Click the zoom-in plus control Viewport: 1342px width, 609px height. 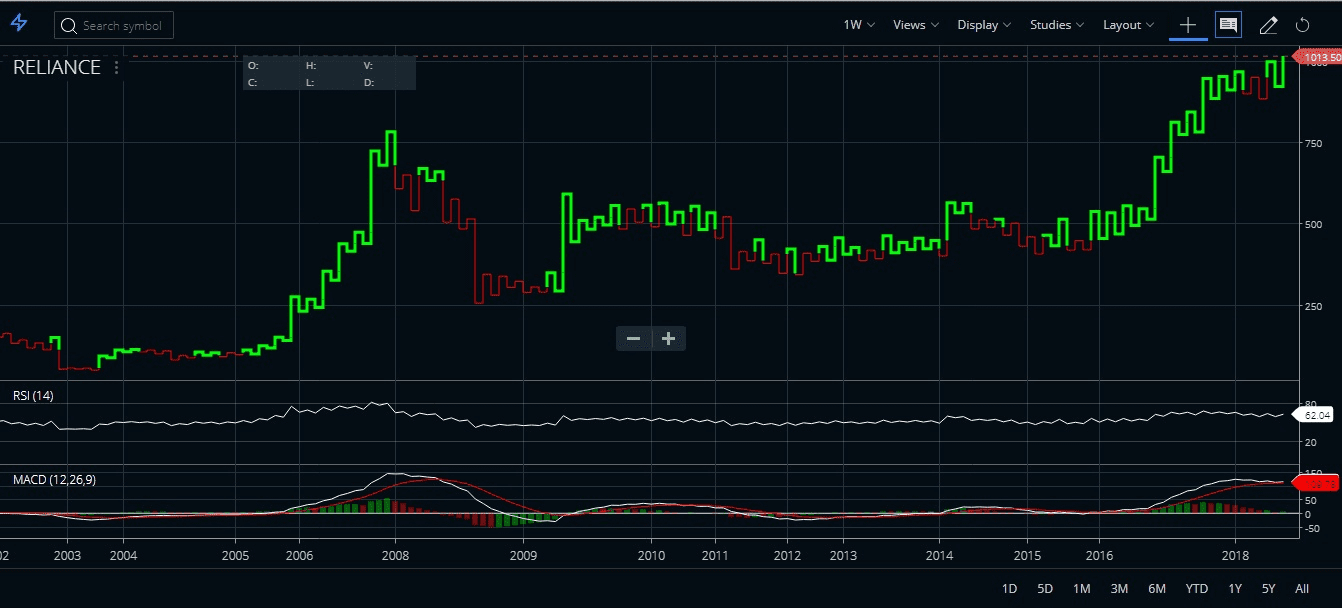[x=668, y=338]
